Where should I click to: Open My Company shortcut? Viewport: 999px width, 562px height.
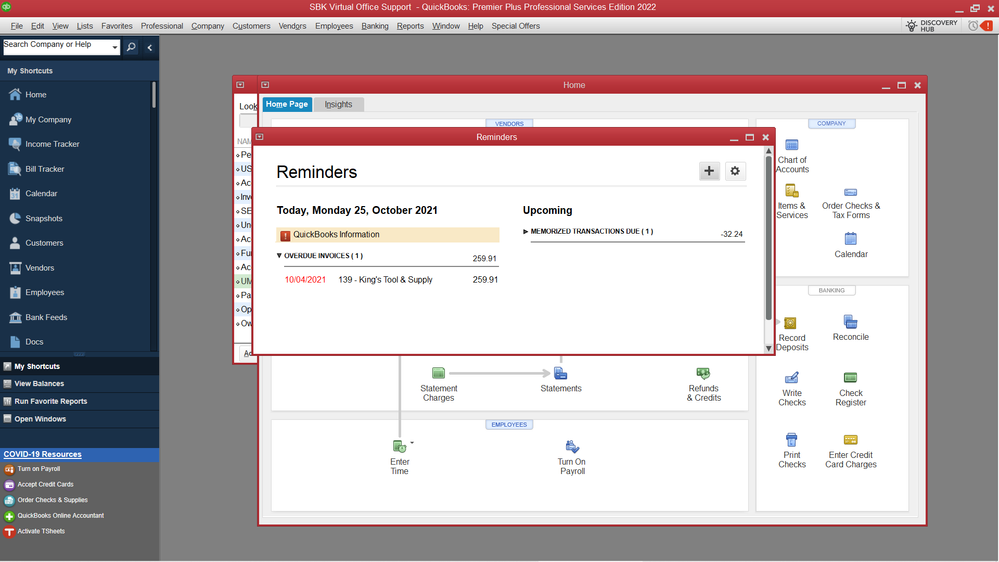coord(40,119)
